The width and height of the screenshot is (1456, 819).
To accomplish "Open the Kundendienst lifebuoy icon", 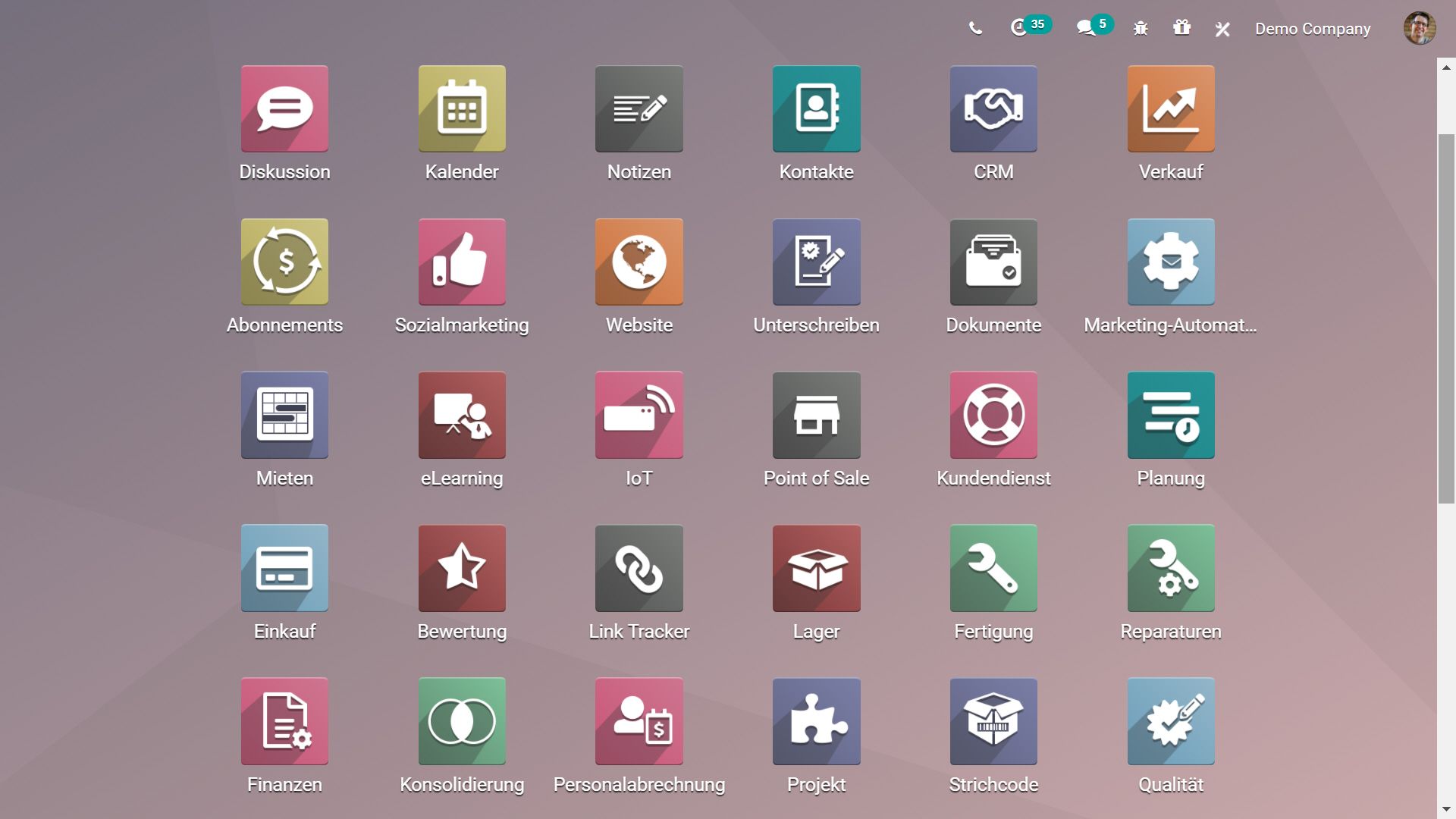I will pos(993,415).
